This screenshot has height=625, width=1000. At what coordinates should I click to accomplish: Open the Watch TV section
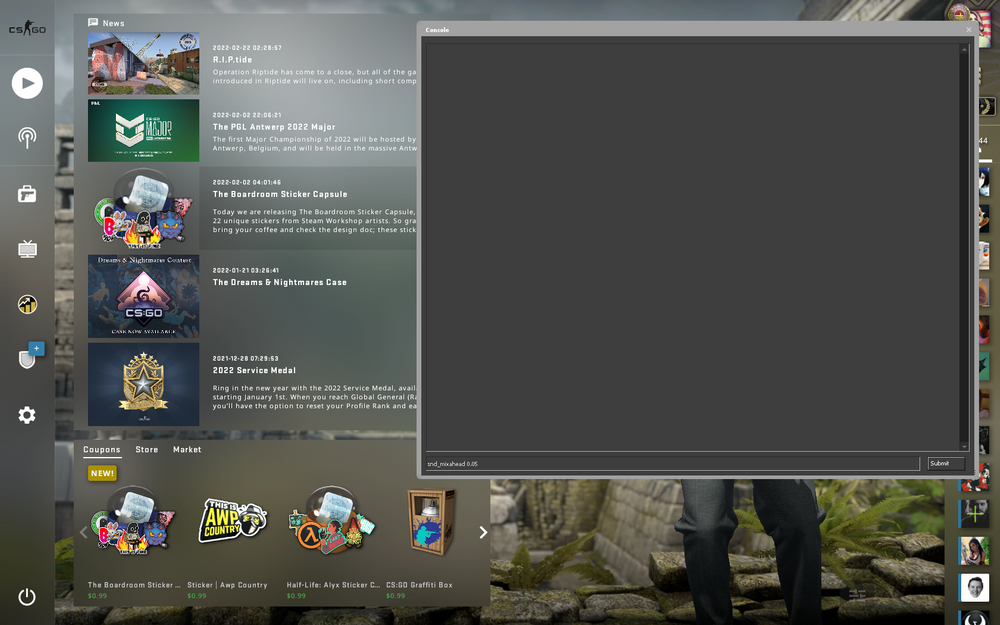[x=27, y=248]
